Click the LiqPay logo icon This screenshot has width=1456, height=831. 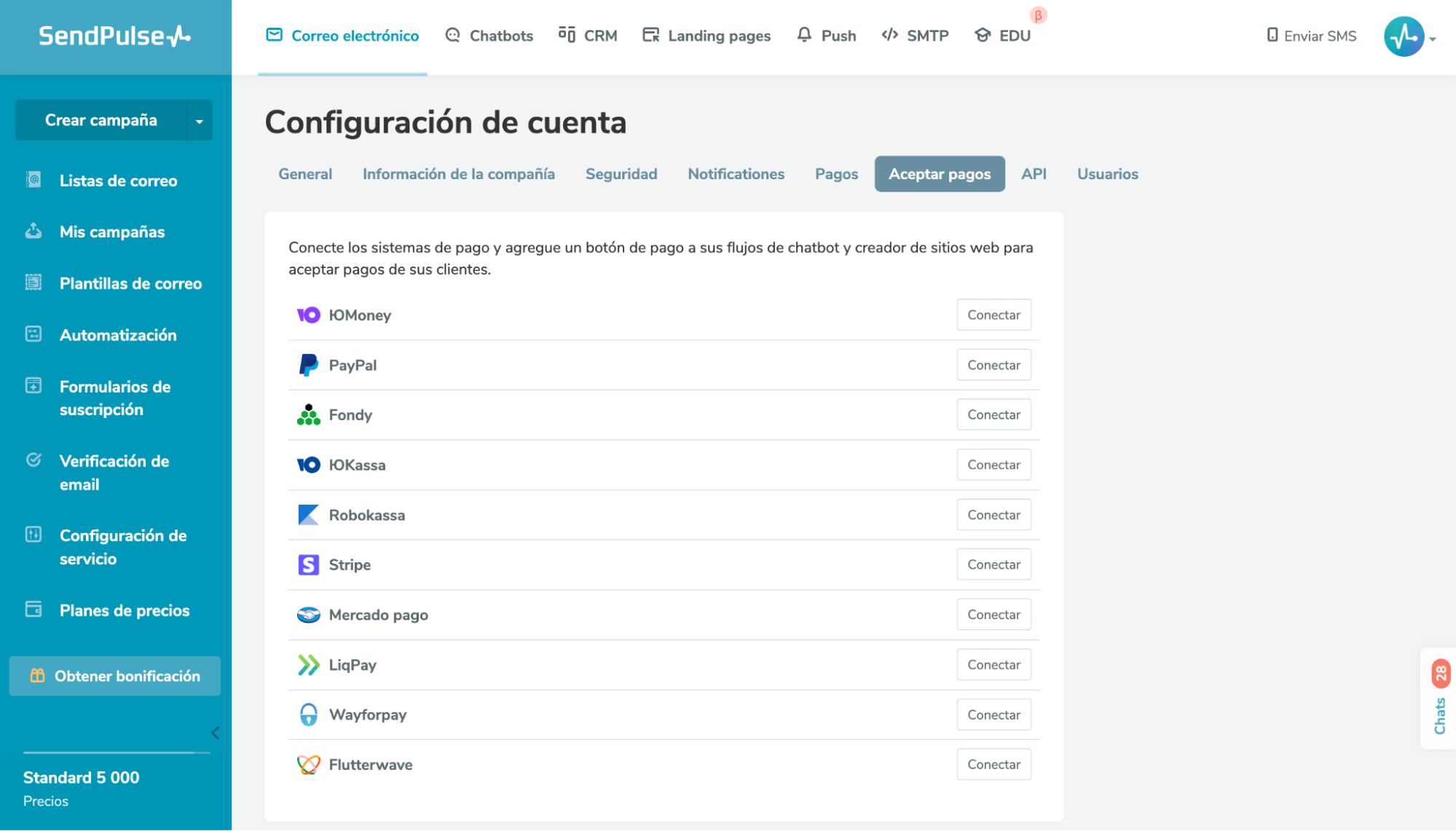point(309,665)
